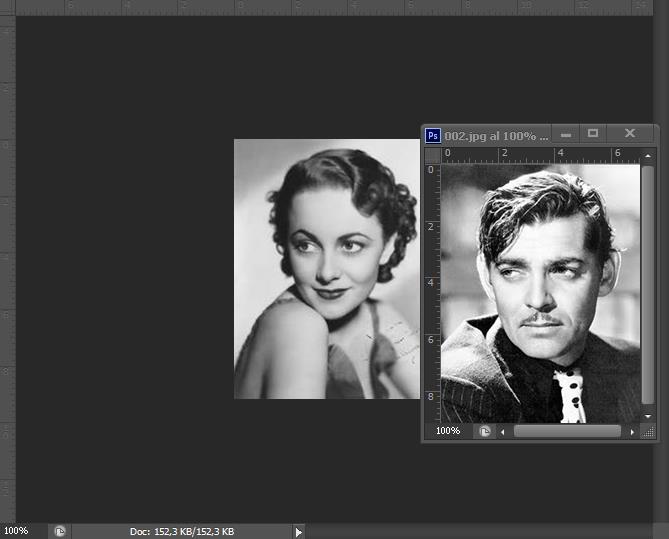Image resolution: width=669 pixels, height=539 pixels.
Task: Open the Doc info arrow menu in status bar
Action: (298, 531)
